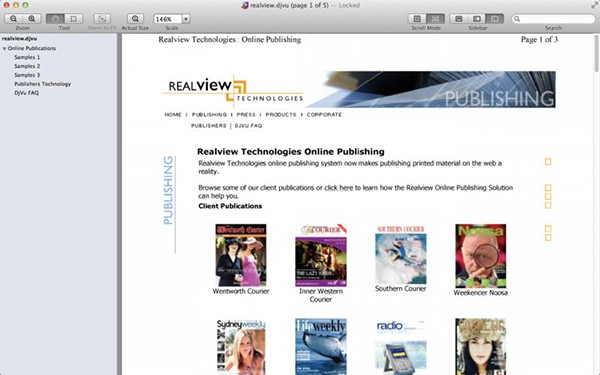The height and width of the screenshot is (375, 600).
Task: Click the Weekender Noosa caption
Action: tap(481, 293)
